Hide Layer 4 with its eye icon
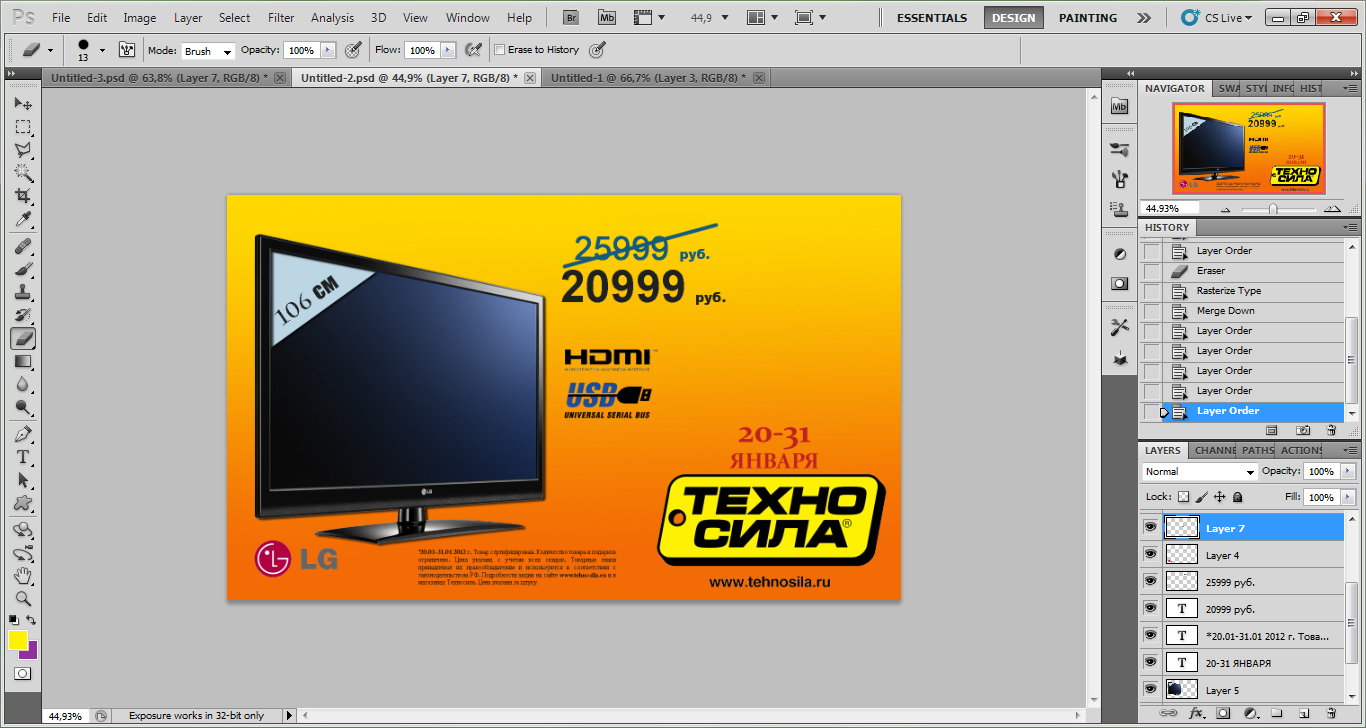The image size is (1366, 728). click(1150, 554)
